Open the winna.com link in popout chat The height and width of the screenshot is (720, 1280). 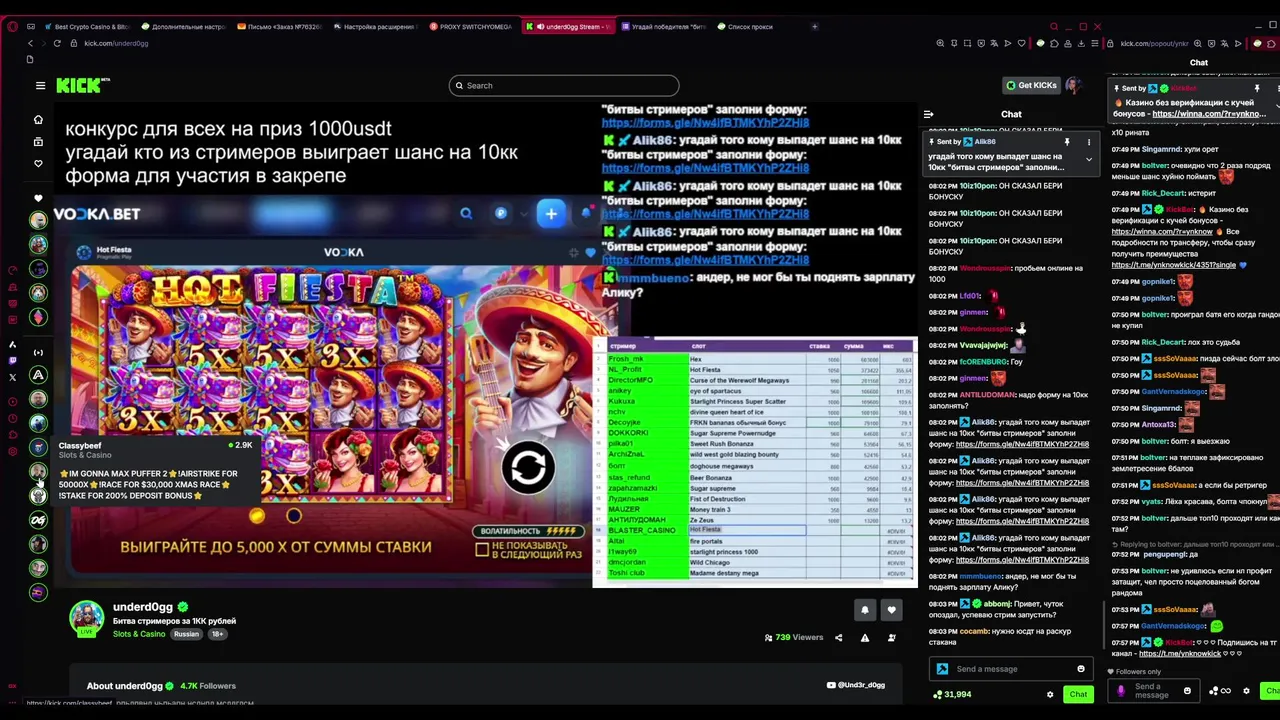1209,114
